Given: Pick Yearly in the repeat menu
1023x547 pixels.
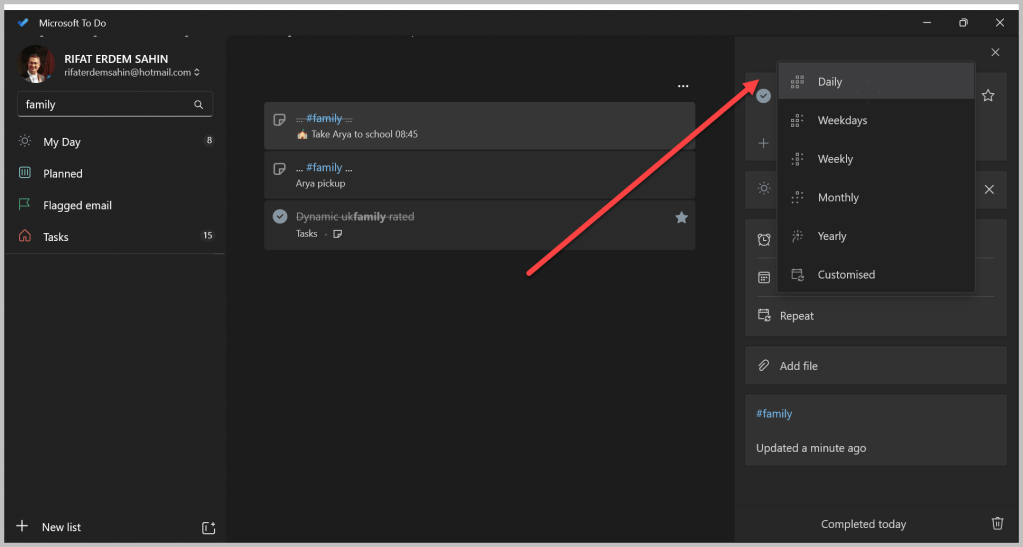Looking at the screenshot, I should [876, 236].
